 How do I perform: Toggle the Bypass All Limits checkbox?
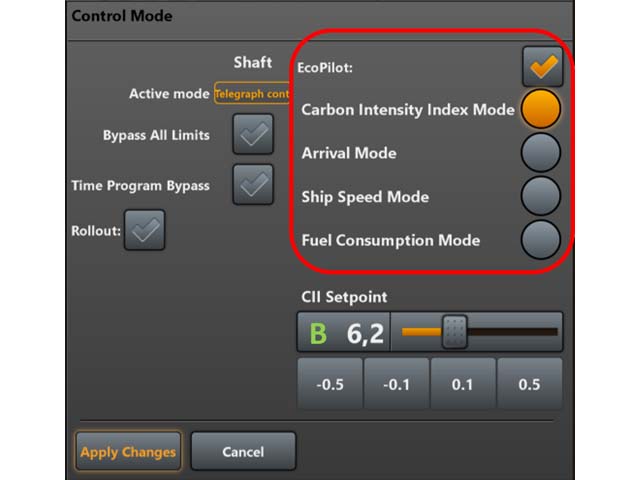(253, 135)
